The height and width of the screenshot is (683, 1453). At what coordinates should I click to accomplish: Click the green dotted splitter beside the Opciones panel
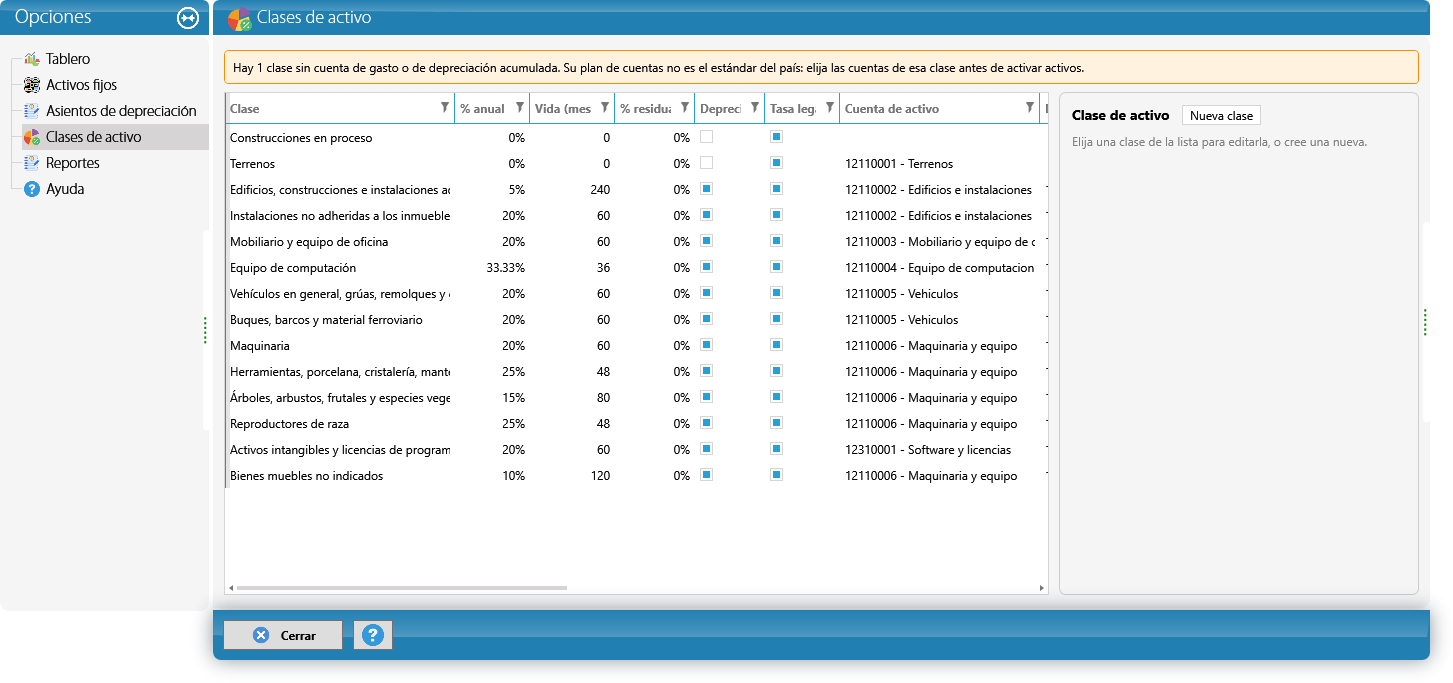[205, 330]
